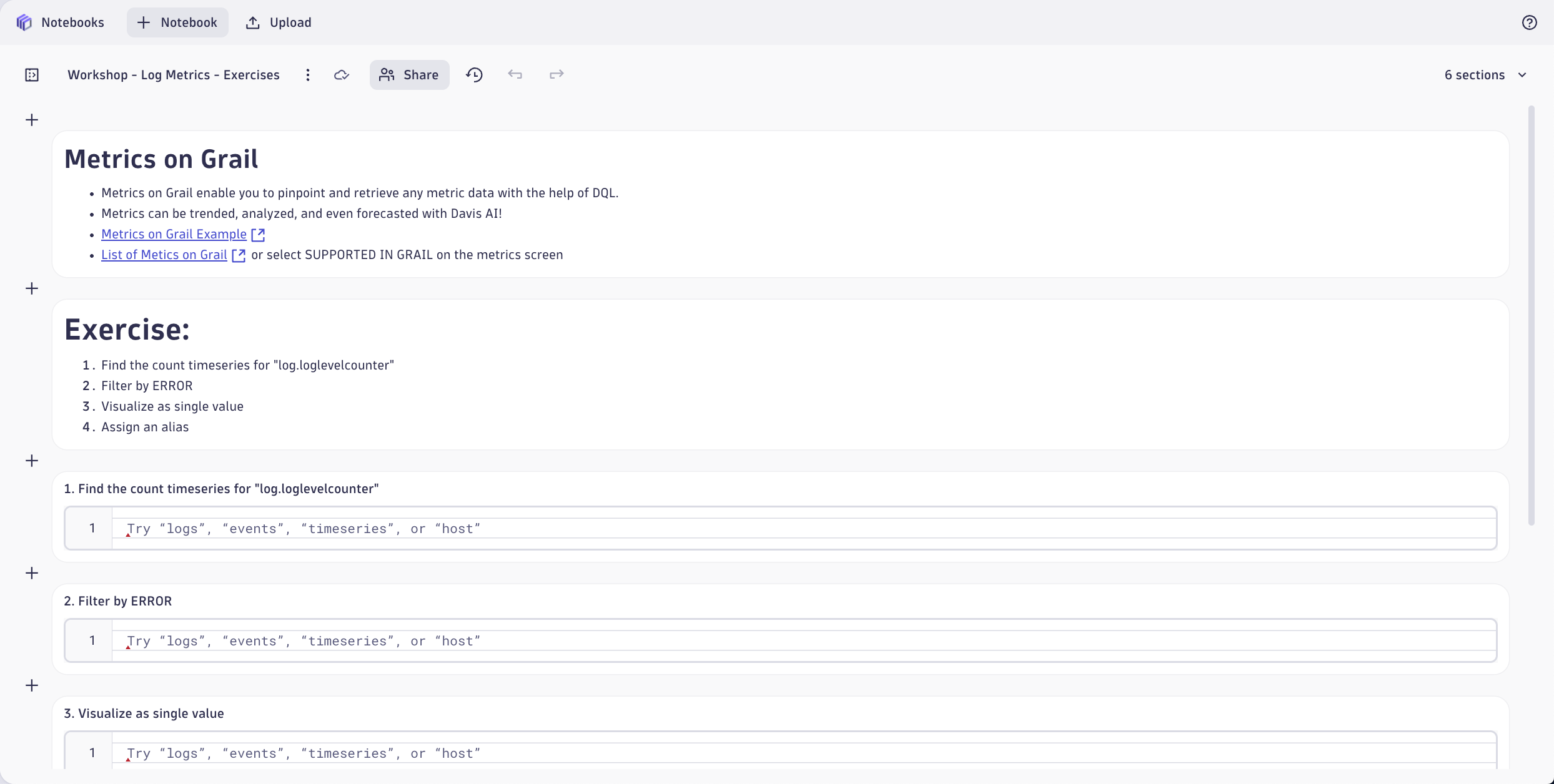Upload a notebook file
The height and width of the screenshot is (784, 1554).
click(x=279, y=22)
